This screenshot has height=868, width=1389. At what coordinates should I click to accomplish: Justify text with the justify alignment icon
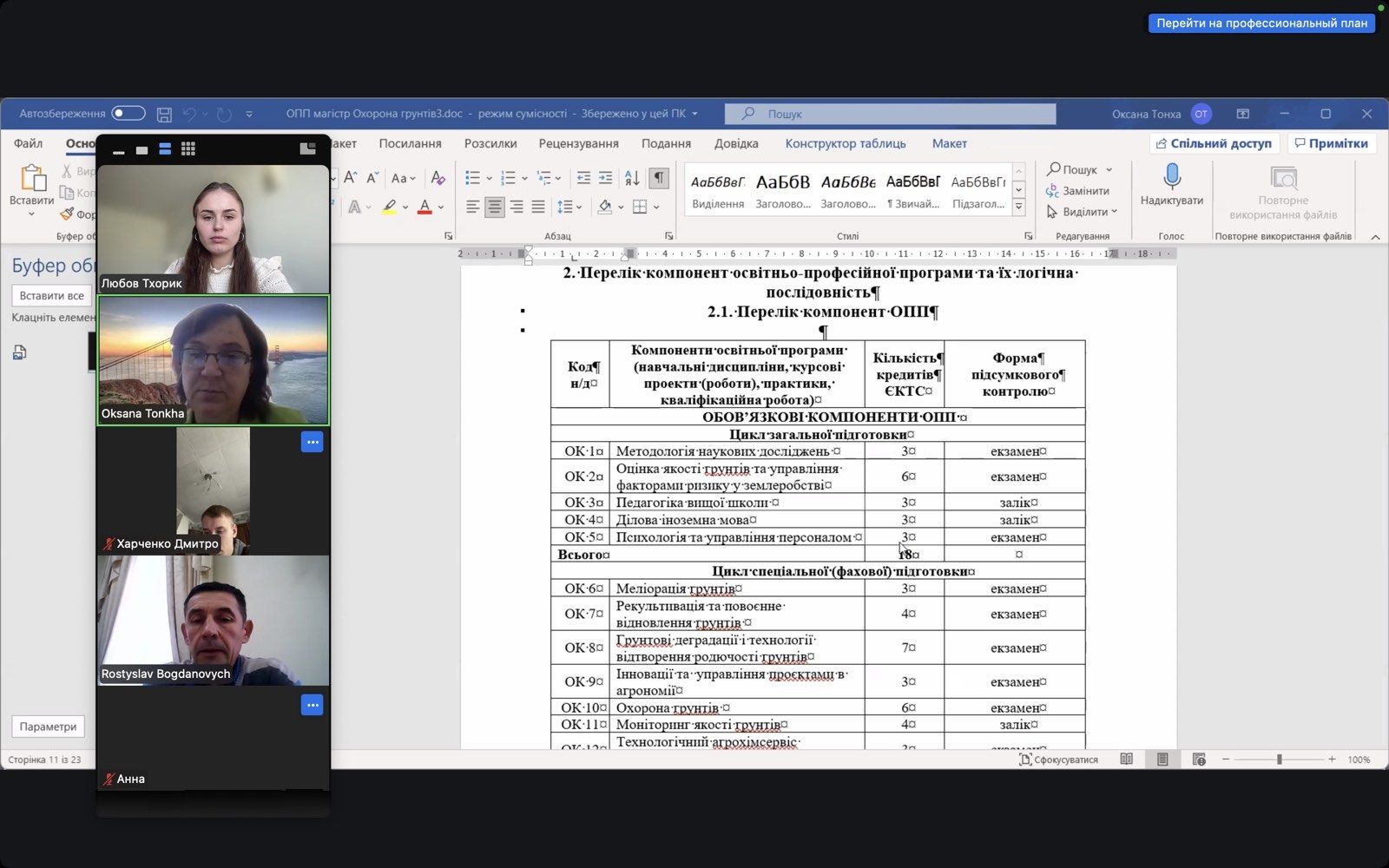click(538, 207)
